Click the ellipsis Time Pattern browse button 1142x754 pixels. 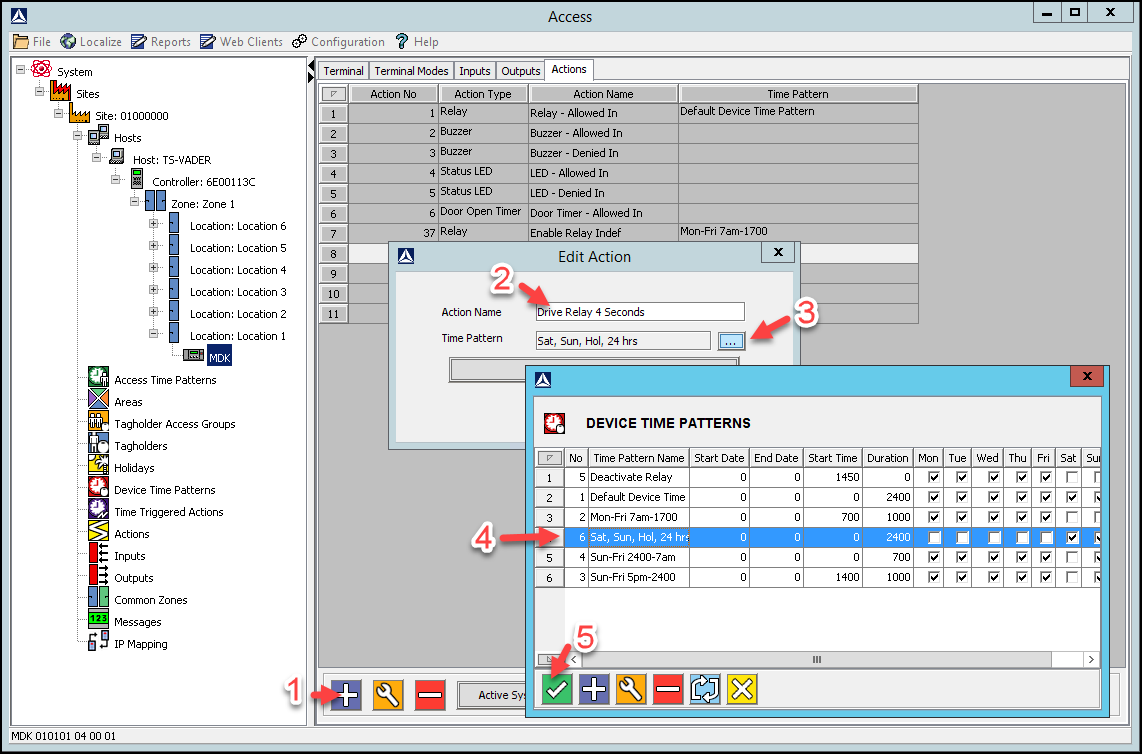[731, 341]
